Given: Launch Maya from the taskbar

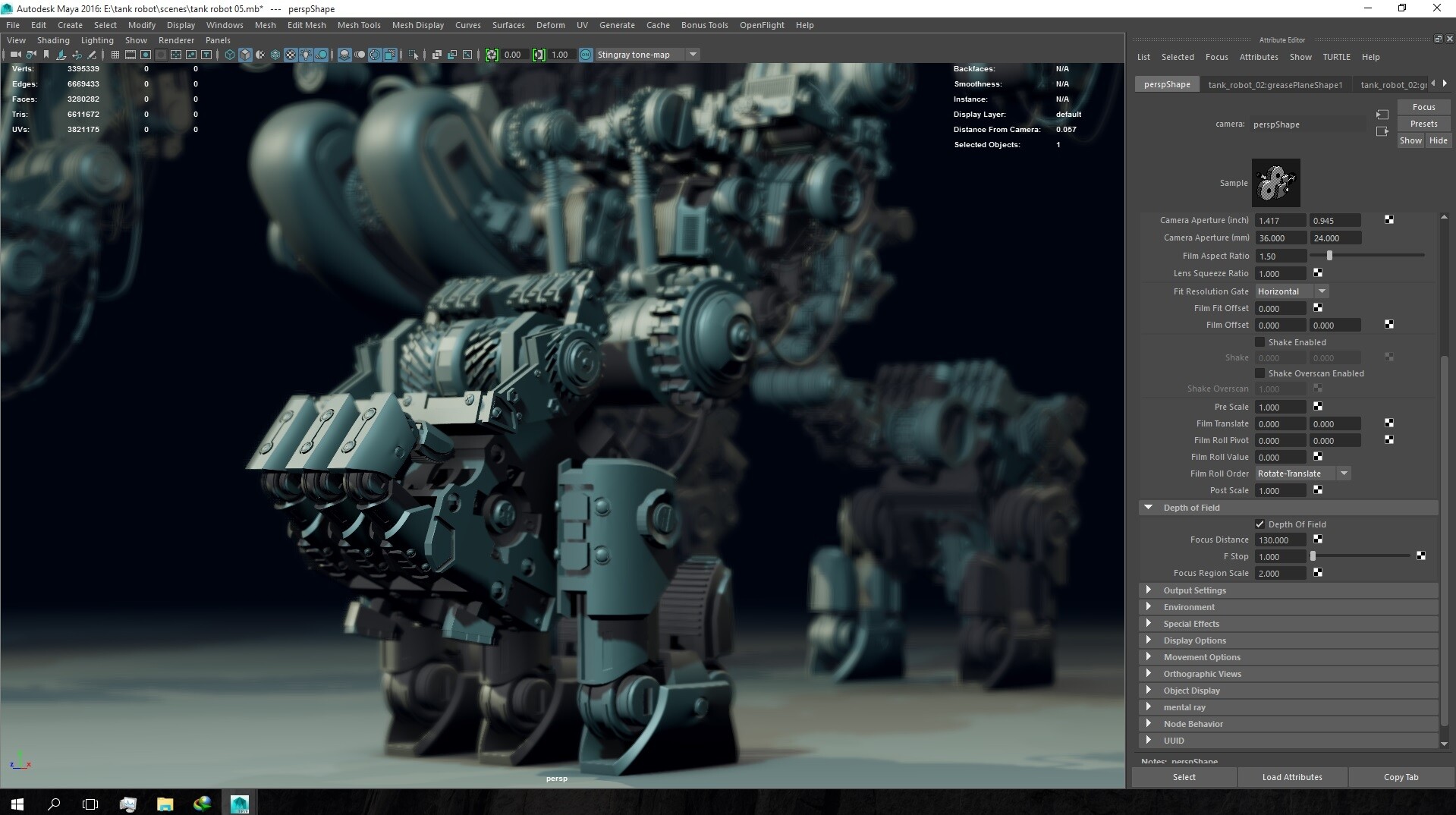Looking at the screenshot, I should pyautogui.click(x=239, y=803).
